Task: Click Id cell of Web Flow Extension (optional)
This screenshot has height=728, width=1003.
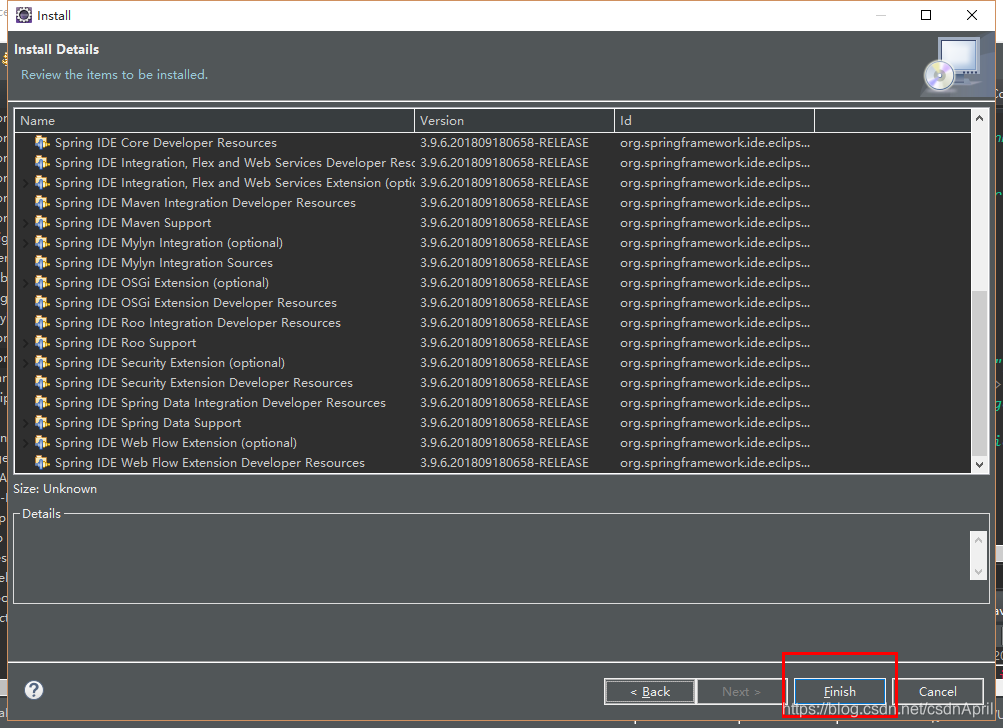Action: click(x=715, y=443)
